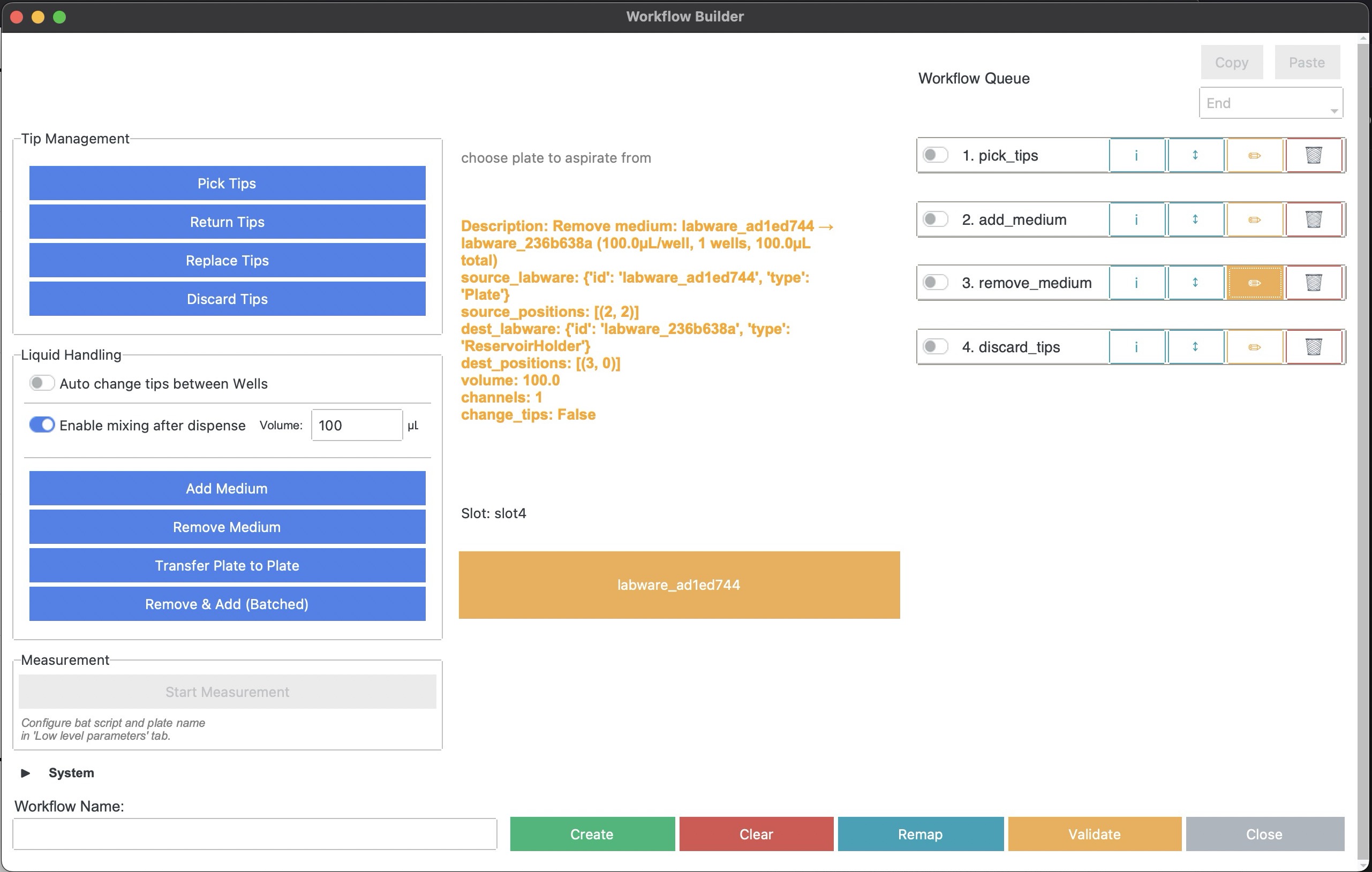Click pencil edit icon for remove_medium step
The height and width of the screenshot is (872, 1372).
pyautogui.click(x=1254, y=283)
